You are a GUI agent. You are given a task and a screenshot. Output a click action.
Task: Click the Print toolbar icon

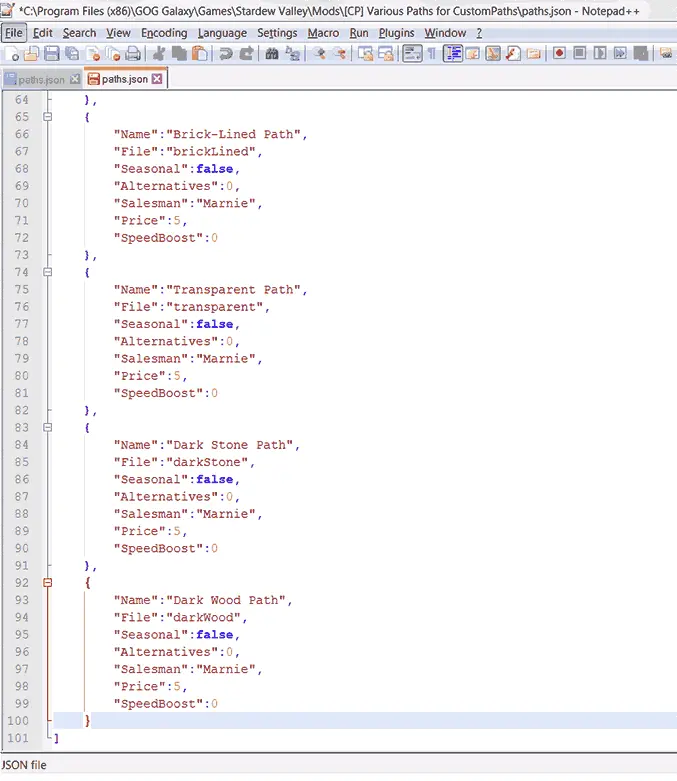tap(133, 53)
